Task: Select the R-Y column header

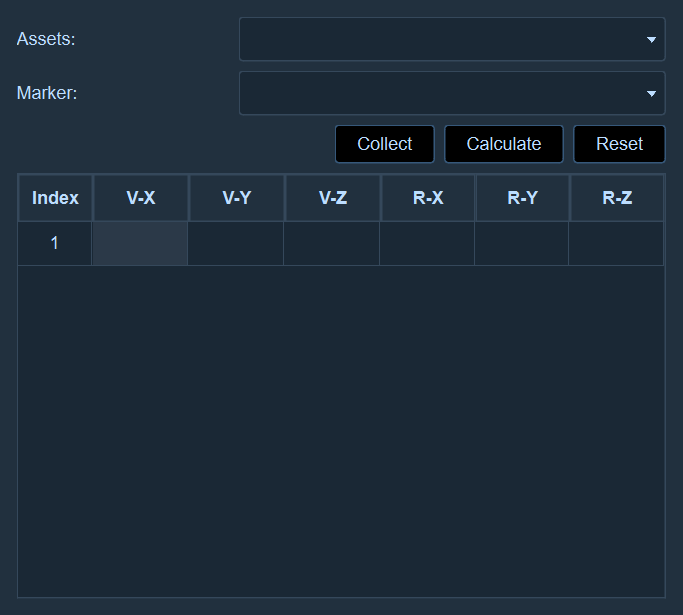Action: click(523, 198)
